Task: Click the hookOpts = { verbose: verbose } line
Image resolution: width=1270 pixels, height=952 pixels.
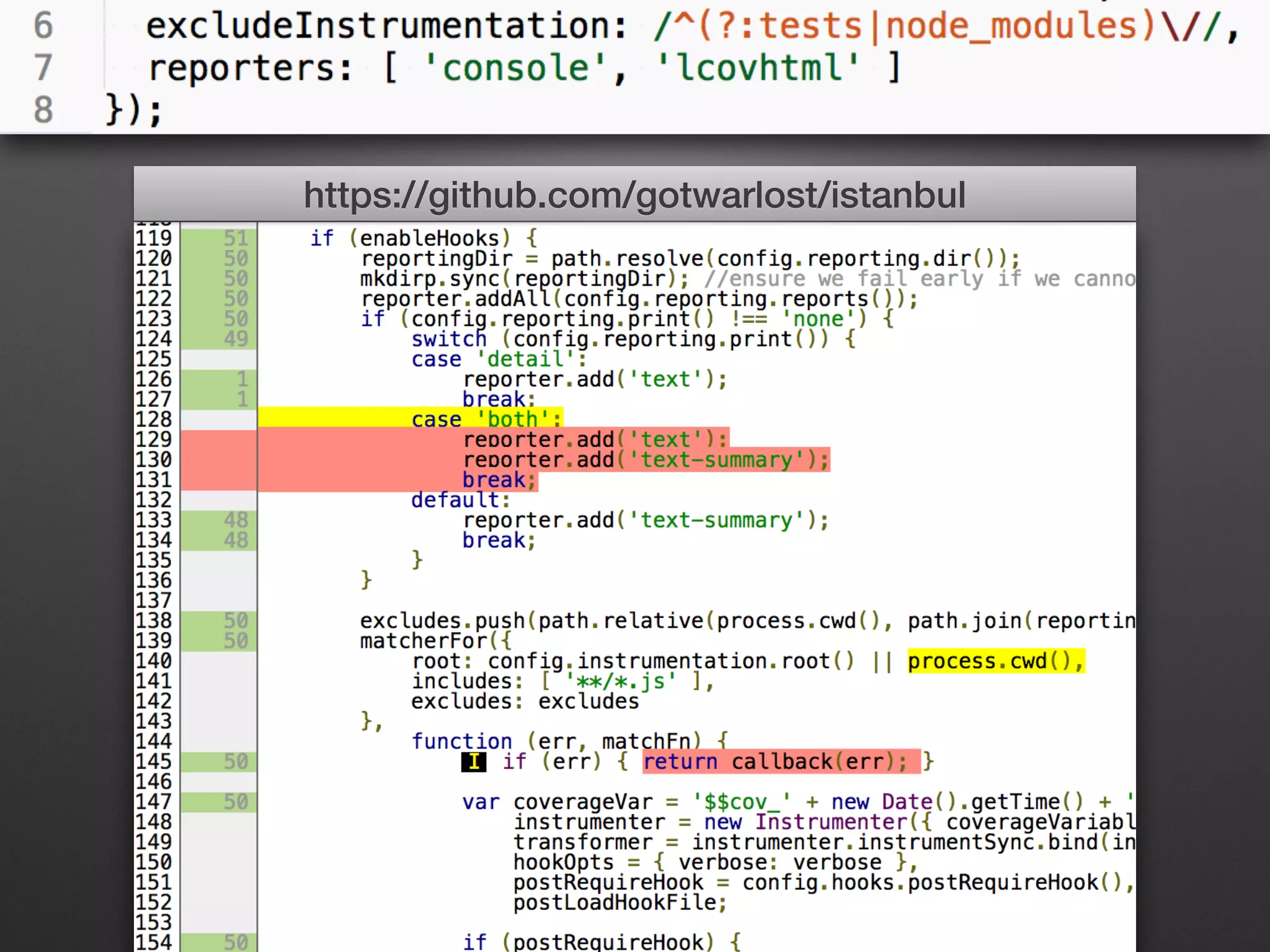Action: tap(716, 863)
